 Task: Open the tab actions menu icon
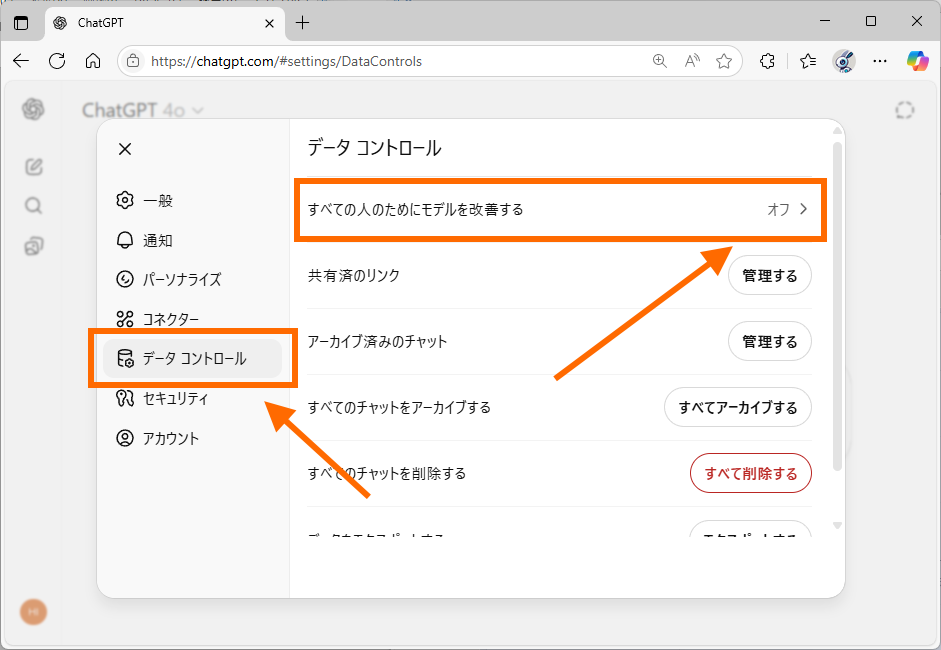21,23
